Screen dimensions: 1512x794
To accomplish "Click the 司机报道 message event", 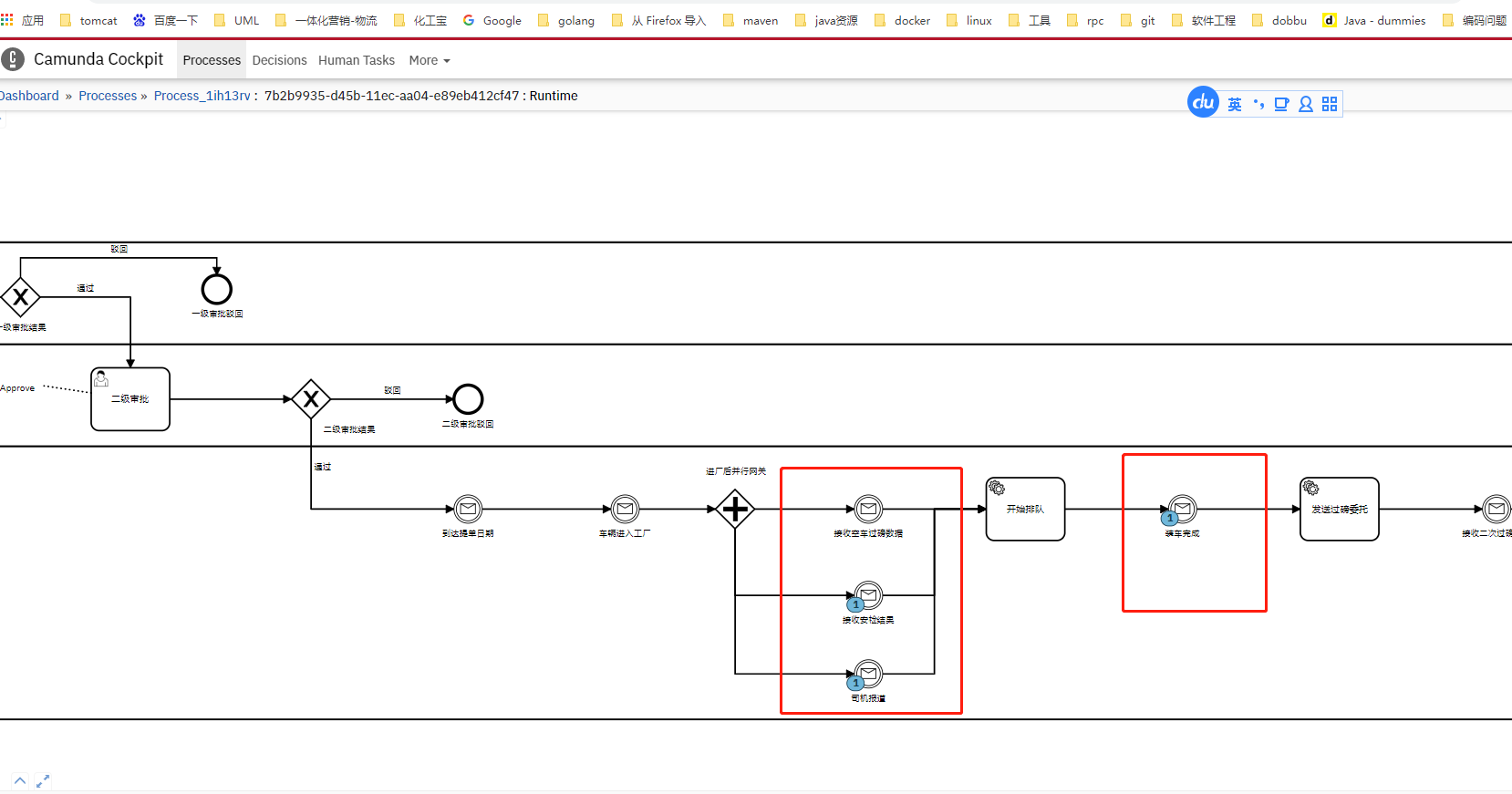I will 868,674.
